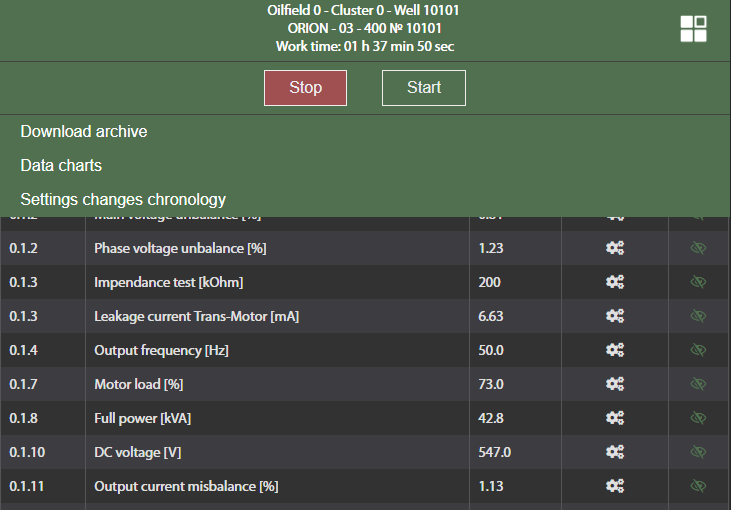Open settings gears for Phase voltage unbalance
The image size is (731, 510).
[x=615, y=248]
